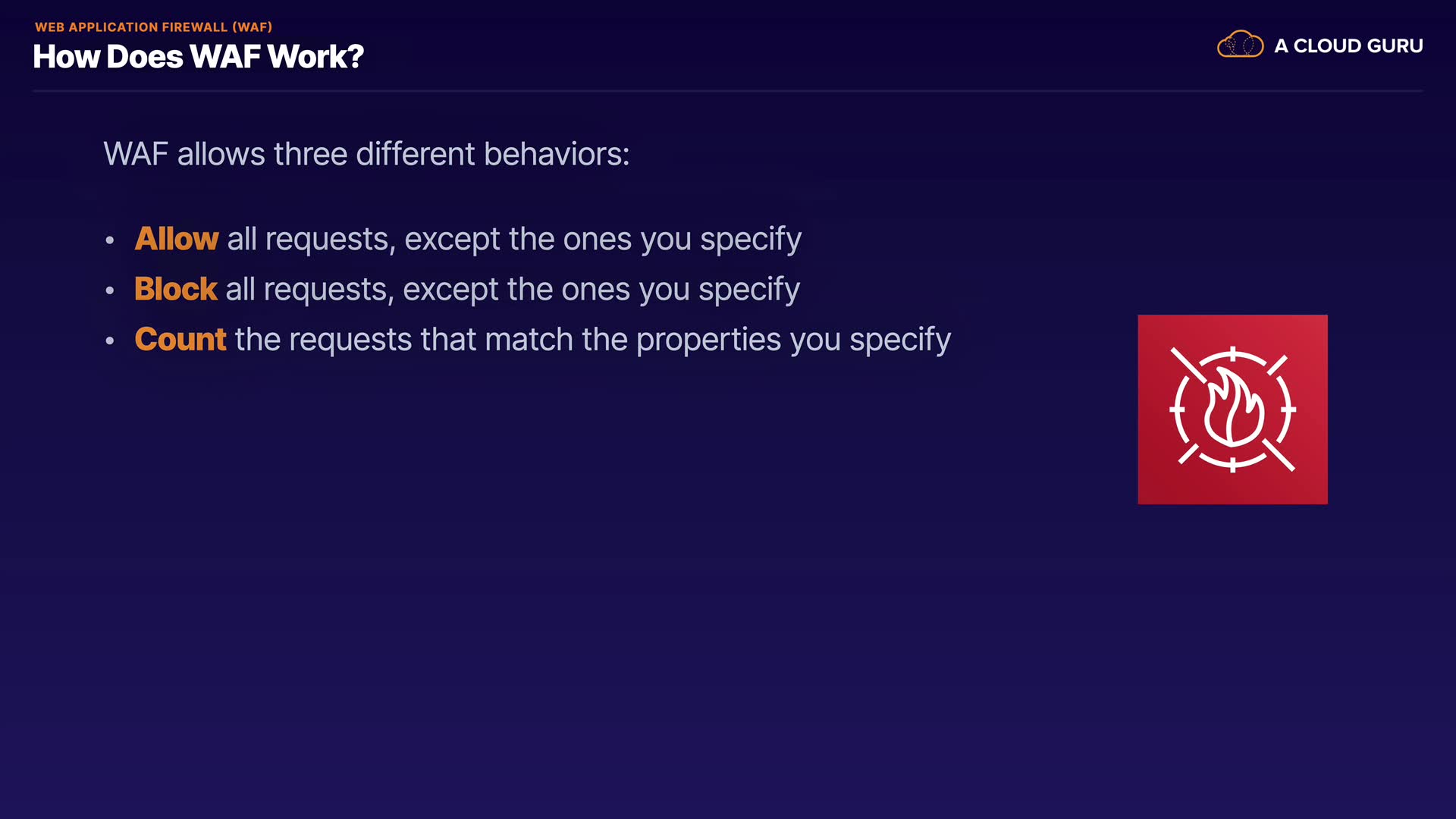Image resolution: width=1456 pixels, height=819 pixels.
Task: Select the orange word "Allow"
Action: click(x=176, y=239)
